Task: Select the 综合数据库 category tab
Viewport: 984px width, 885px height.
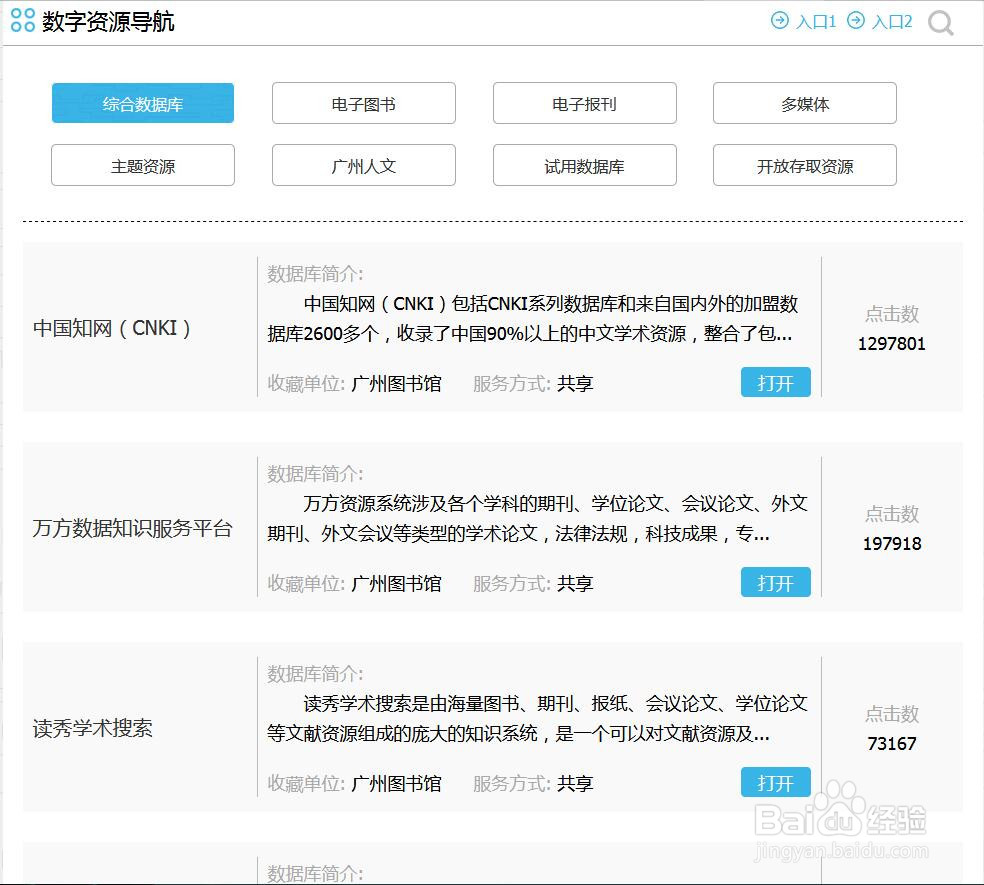Action: 143,104
